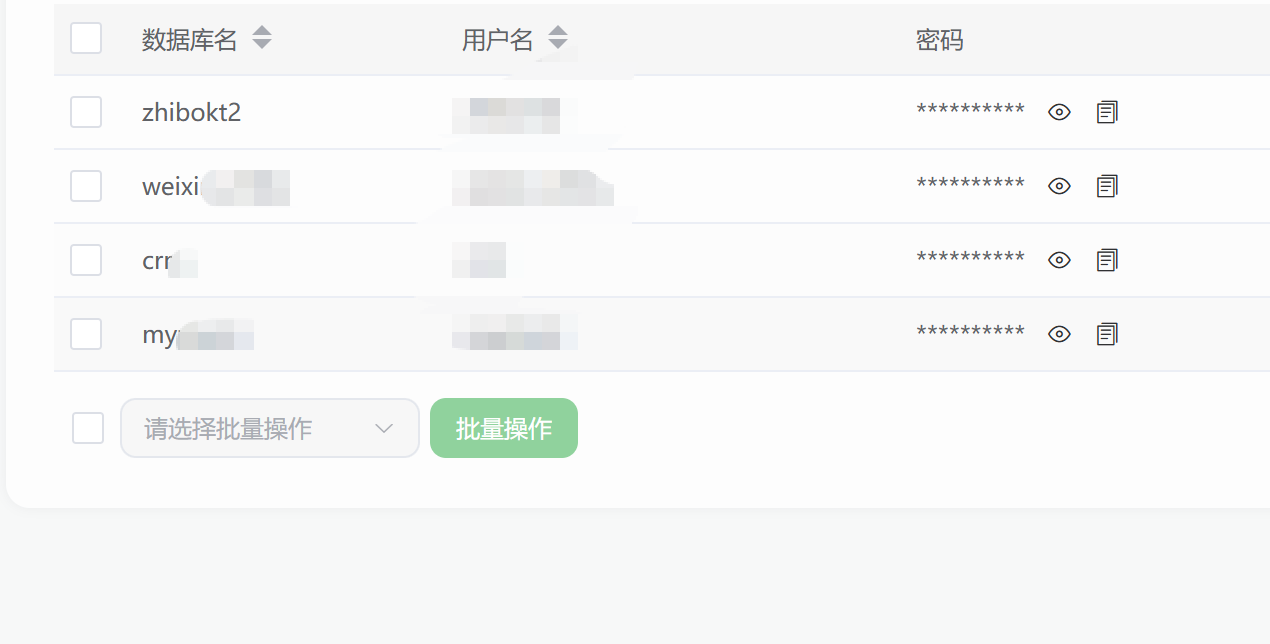Viewport: 1270px width, 644px height.
Task: Select the weixi database row checkbox
Action: point(86,186)
